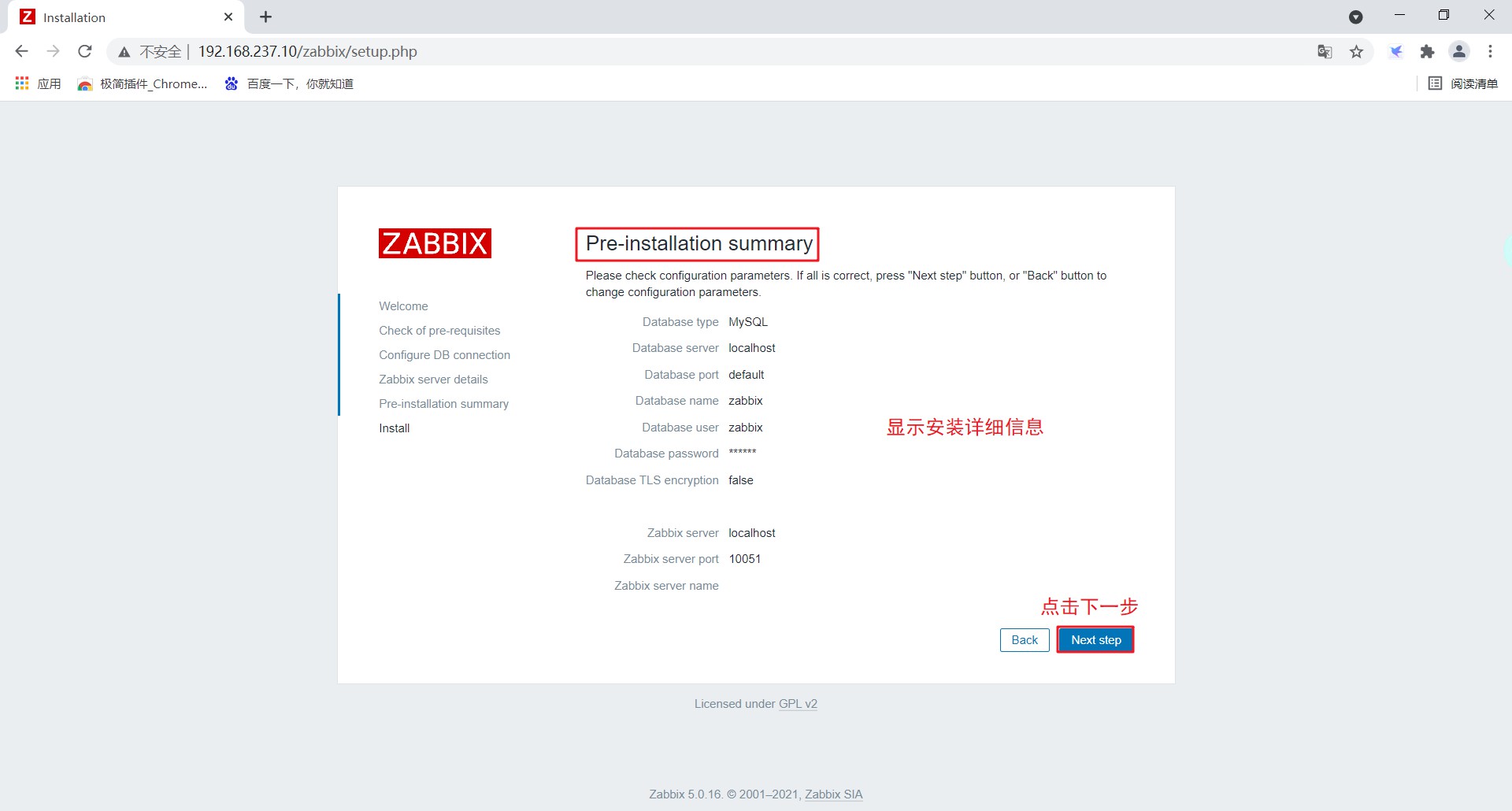The height and width of the screenshot is (811, 1512).
Task: Bookmark this page with the star icon
Action: point(1356,52)
